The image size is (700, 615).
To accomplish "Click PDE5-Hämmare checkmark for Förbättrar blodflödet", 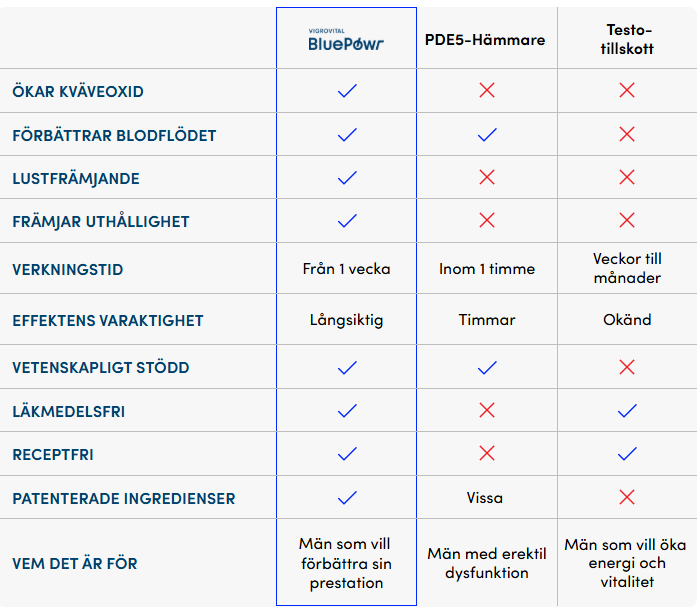I will point(487,134).
